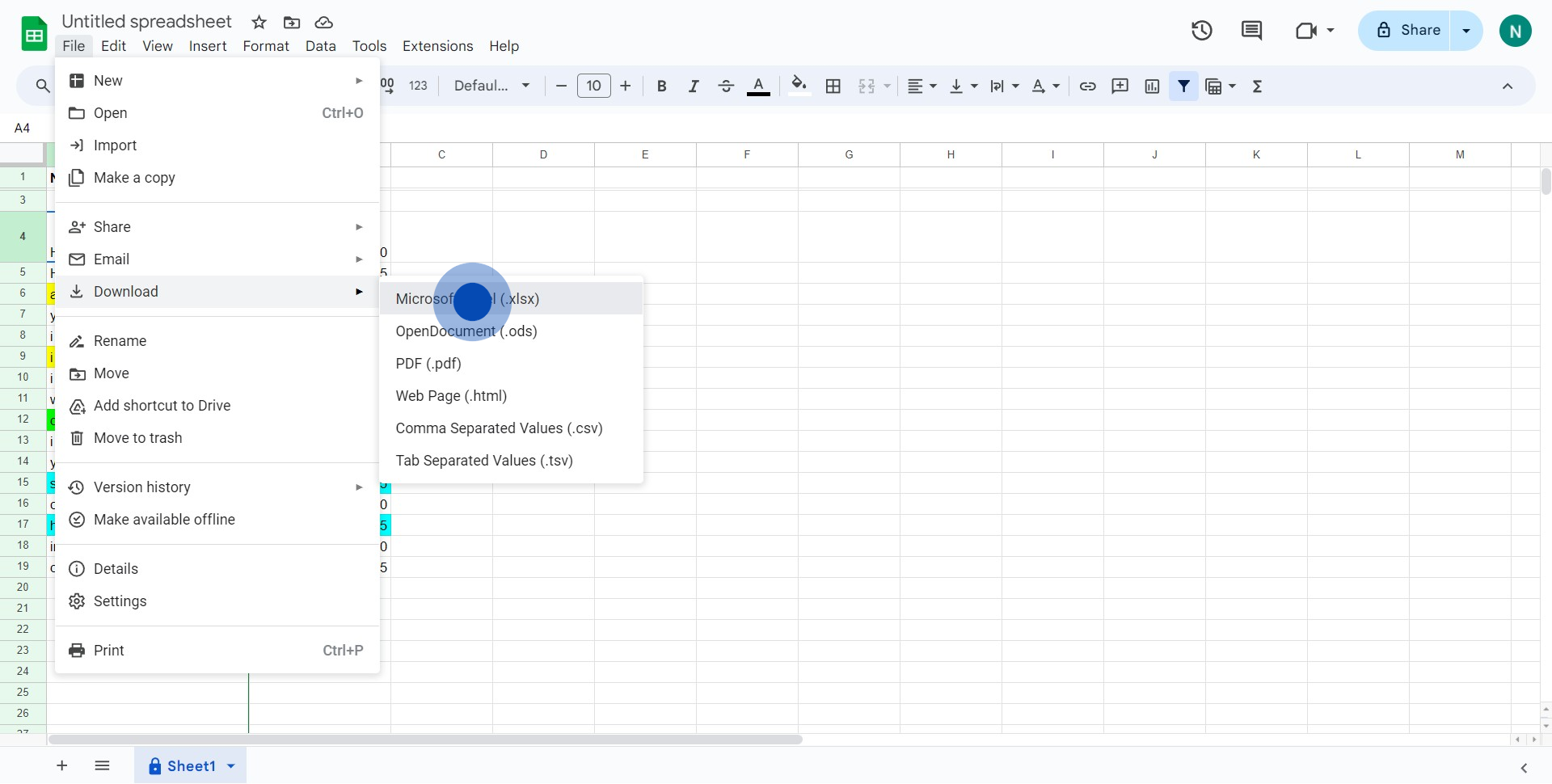This screenshot has width=1552, height=784.
Task: Click the font size input field
Action: pyautogui.click(x=593, y=86)
